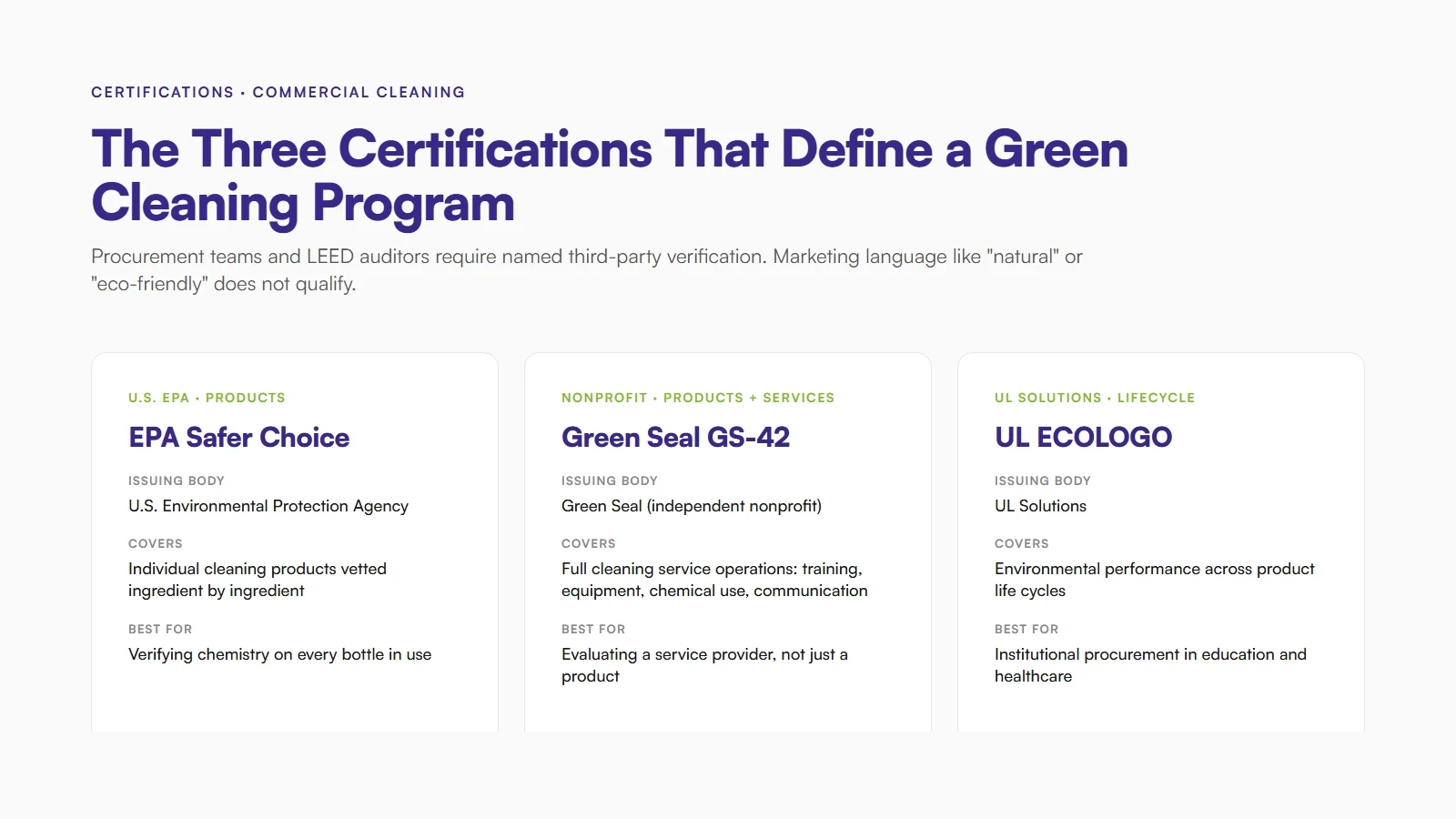Image resolution: width=1456 pixels, height=819 pixels.
Task: Select the 'EPA Safer Choice' card title
Action: click(x=238, y=438)
